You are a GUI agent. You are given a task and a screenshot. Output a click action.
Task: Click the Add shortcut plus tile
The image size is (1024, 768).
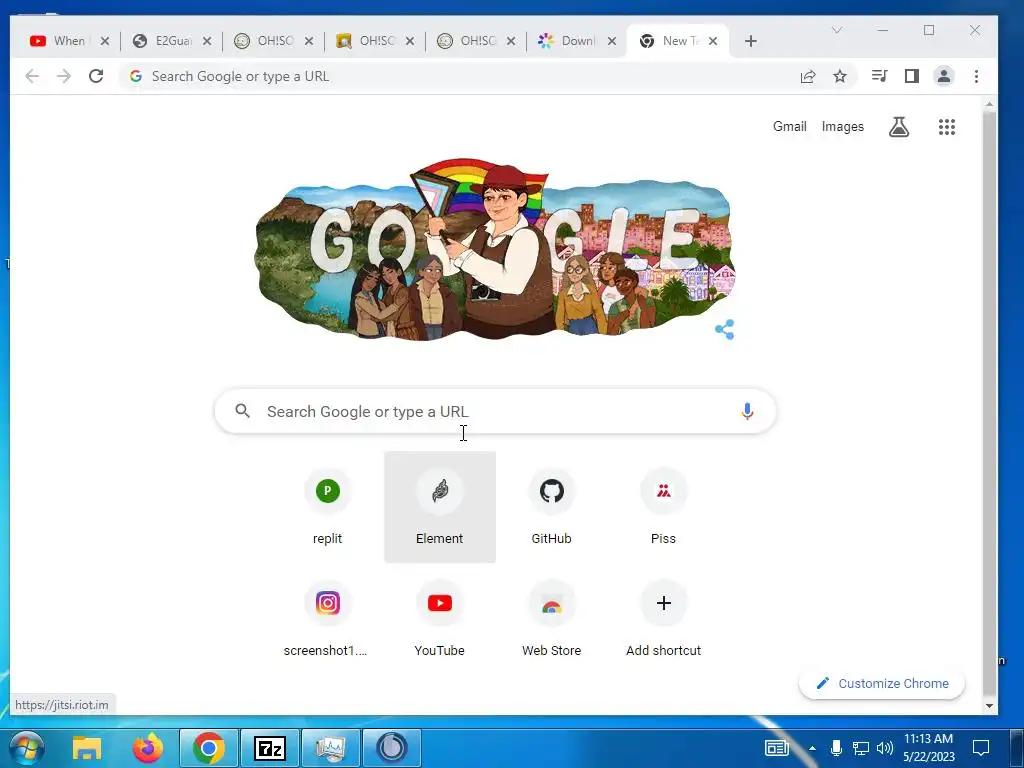(664, 618)
